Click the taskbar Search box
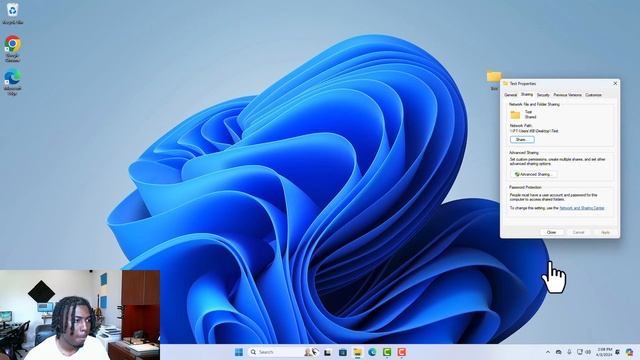 coord(283,352)
